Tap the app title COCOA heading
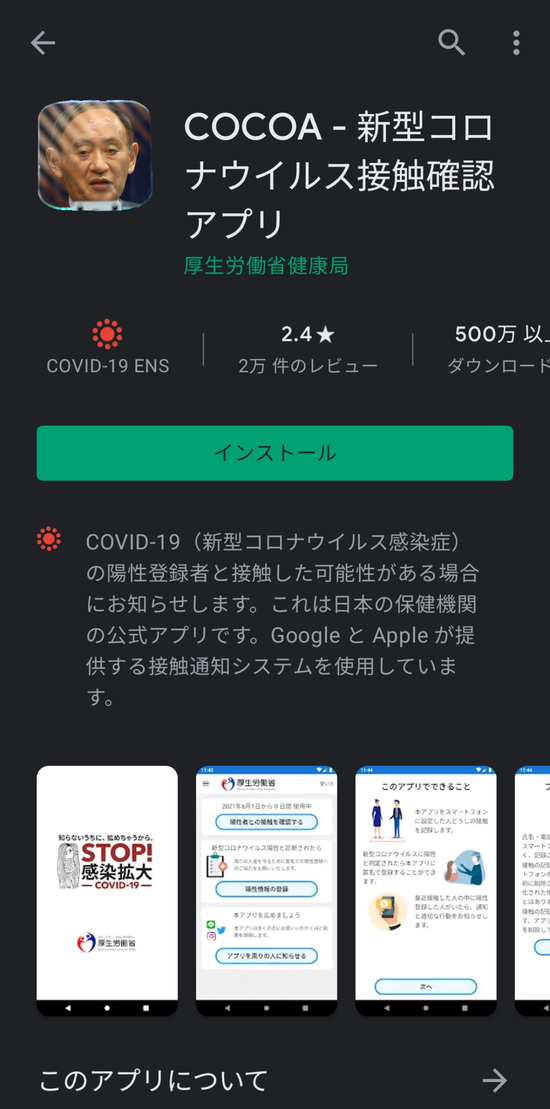This screenshot has width=550, height=1109. point(339,176)
